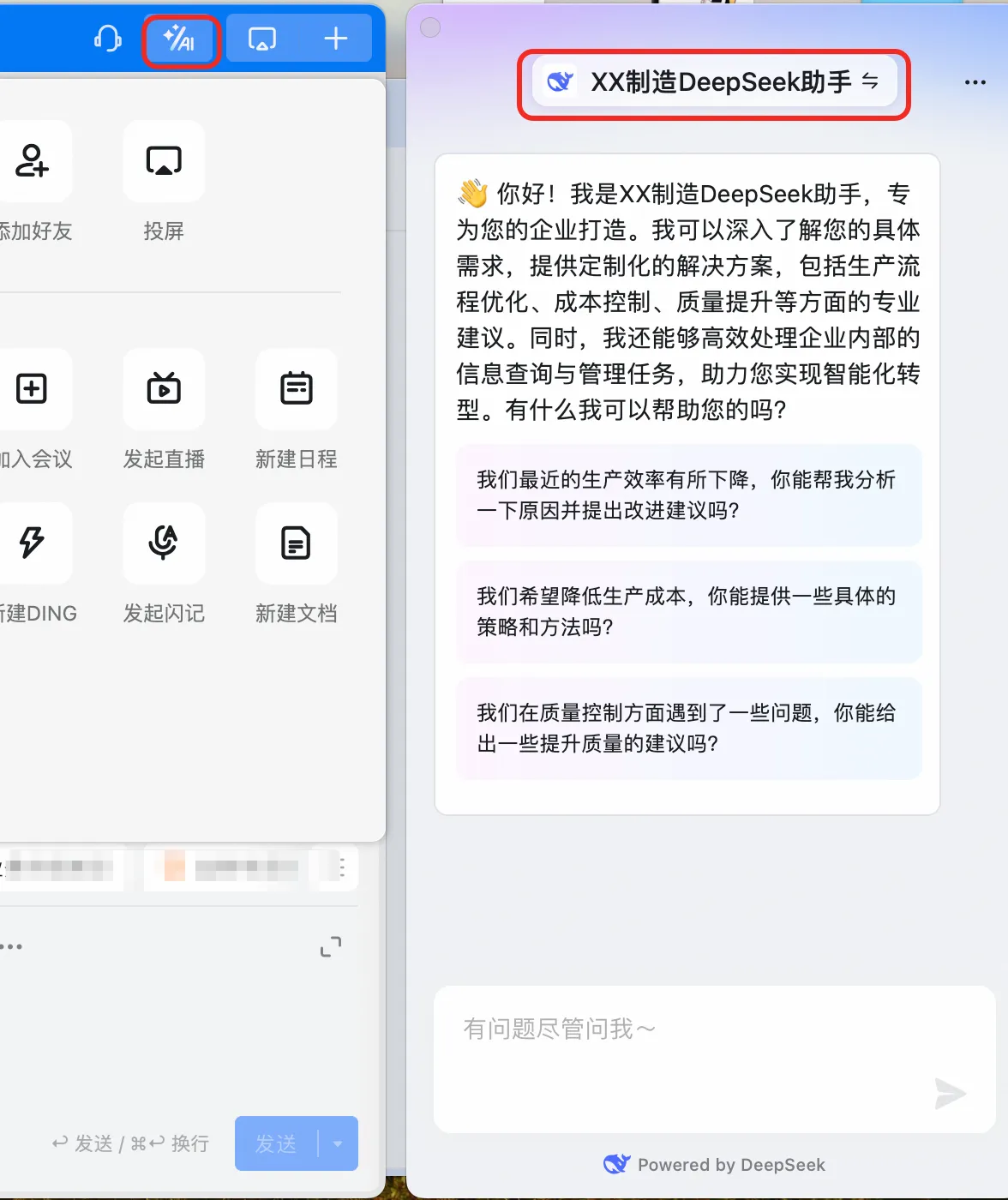This screenshot has width=1008, height=1200.
Task: Open the three-dot menu in assistant panel
Action: 975,83
